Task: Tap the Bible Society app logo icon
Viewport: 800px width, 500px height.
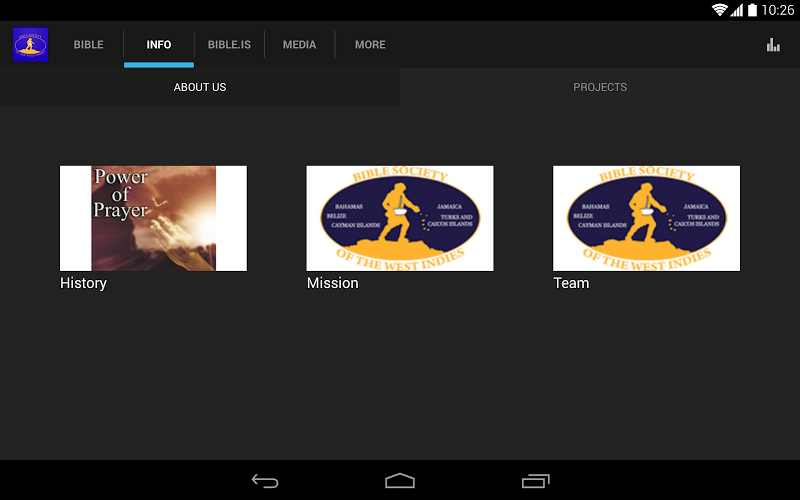Action: [x=30, y=44]
